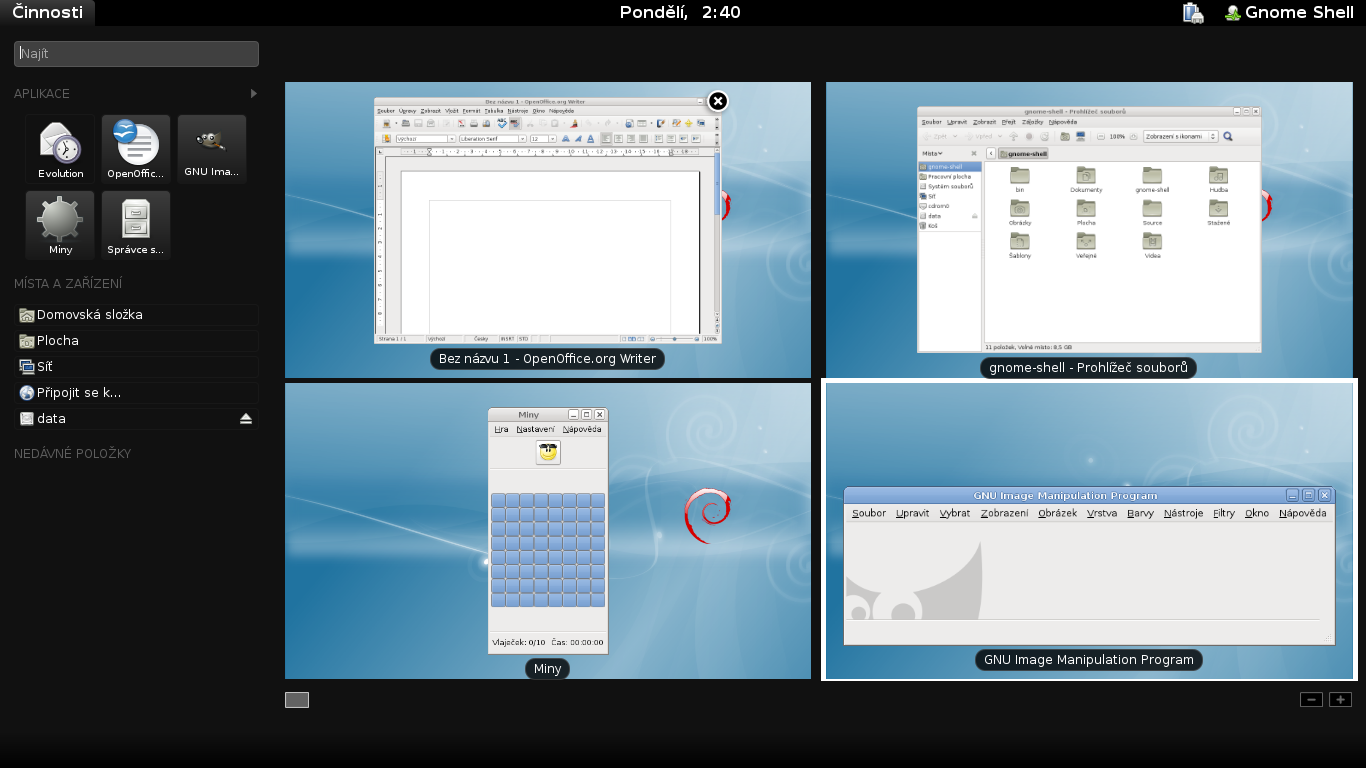Open the Barvy menu in GIMP window
This screenshot has height=768, width=1366.
(x=1140, y=513)
